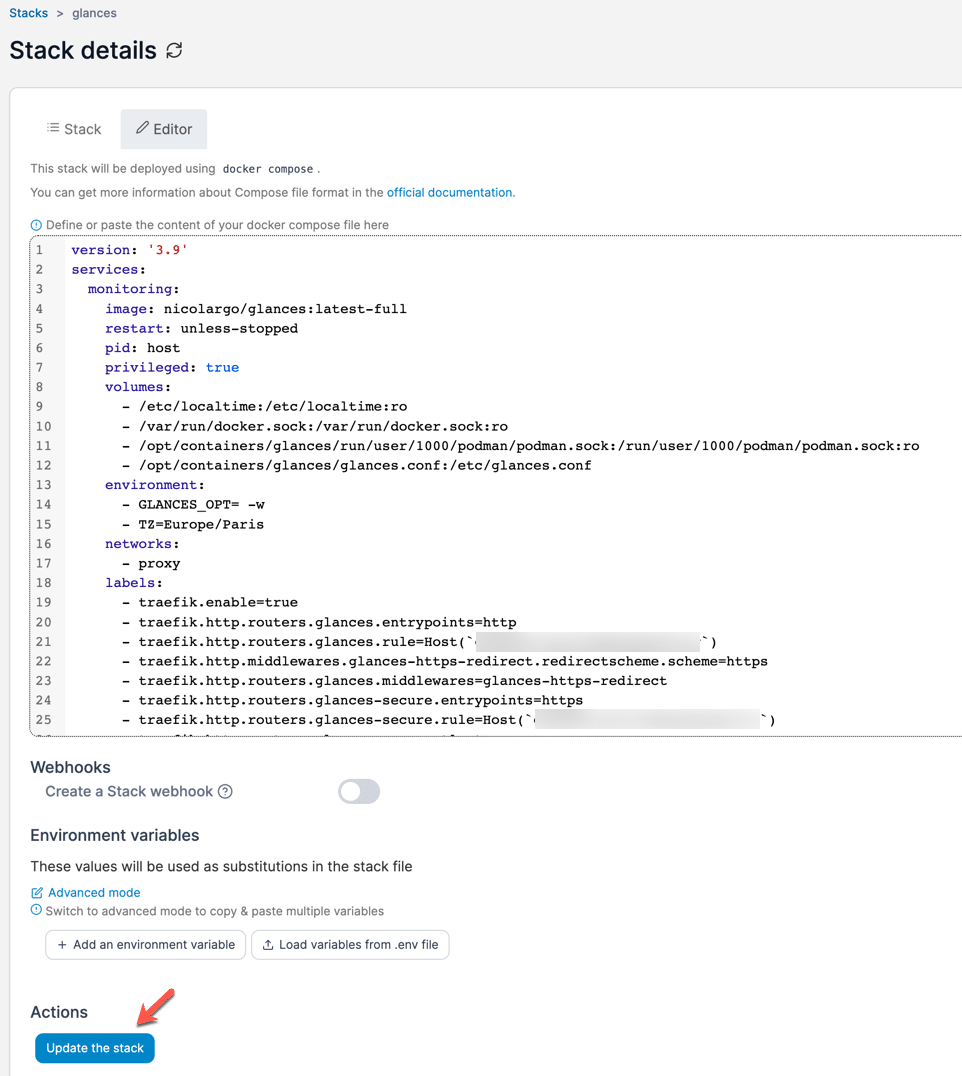Click the image nicolargo/glances line
Viewport: 962px width, 1076px height.
click(x=256, y=309)
